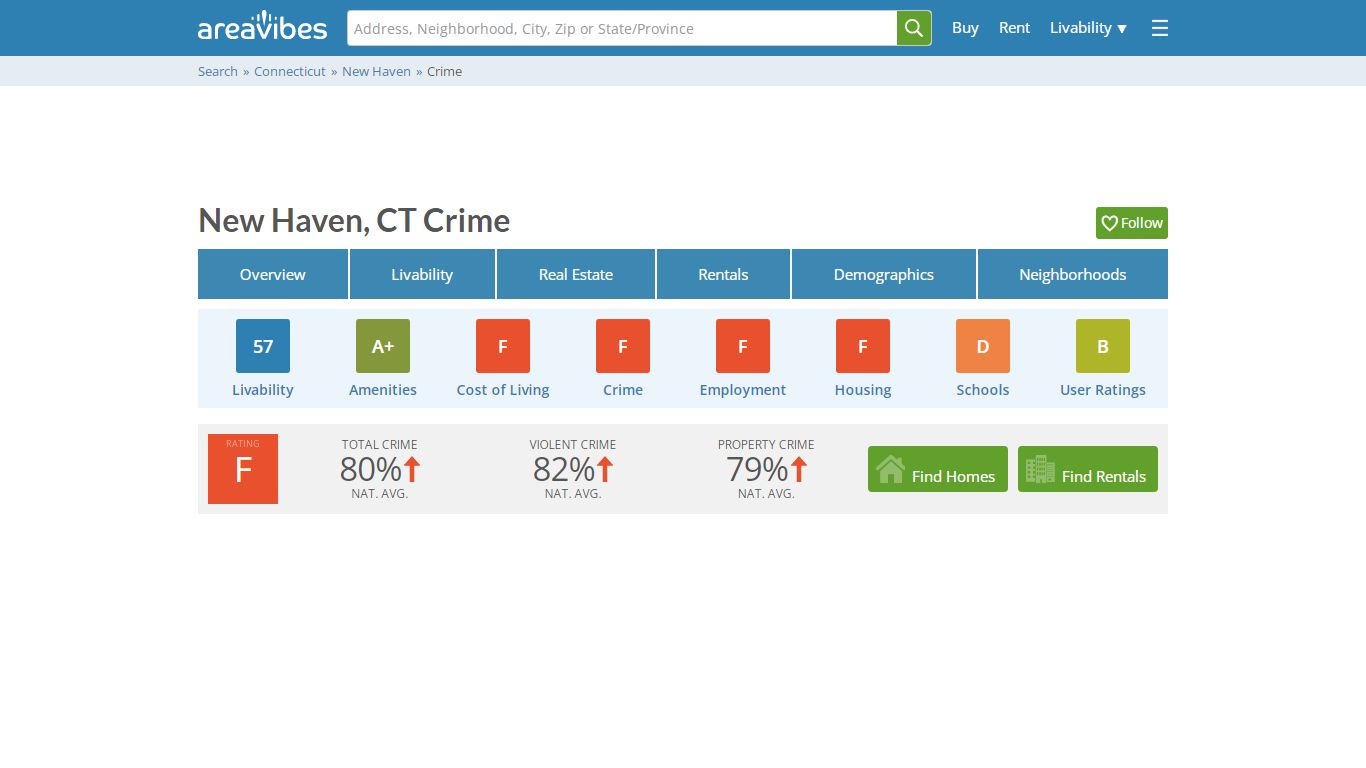Click the Amenities label link
The image size is (1366, 768).
(383, 390)
